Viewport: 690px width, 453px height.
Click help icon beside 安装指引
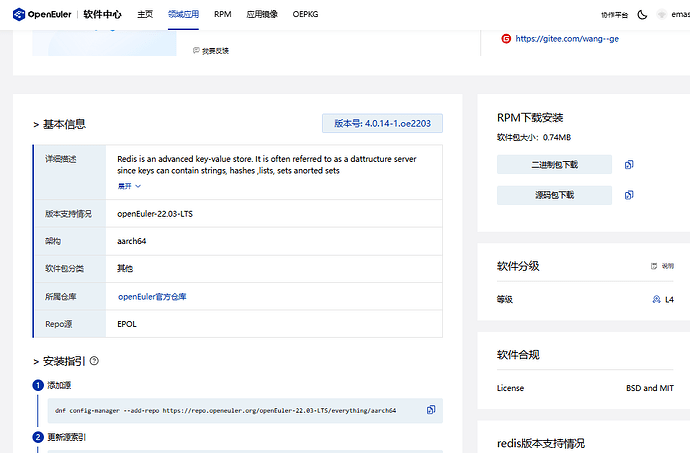tap(94, 361)
